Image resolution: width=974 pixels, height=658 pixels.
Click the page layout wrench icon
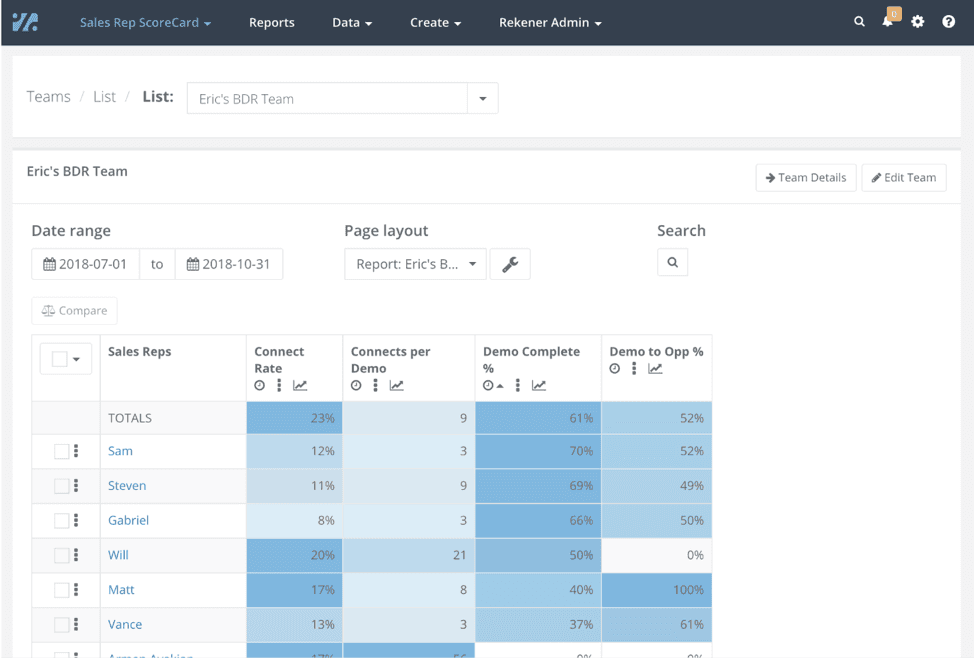(510, 265)
